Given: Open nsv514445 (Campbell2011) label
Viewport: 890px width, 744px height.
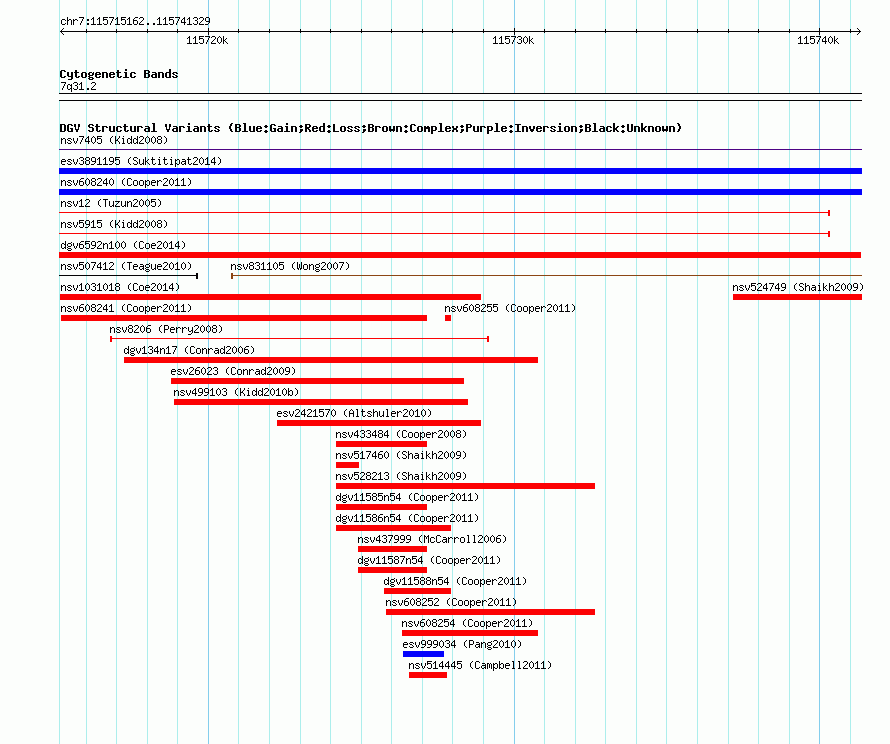Looking at the screenshot, I should tap(480, 665).
